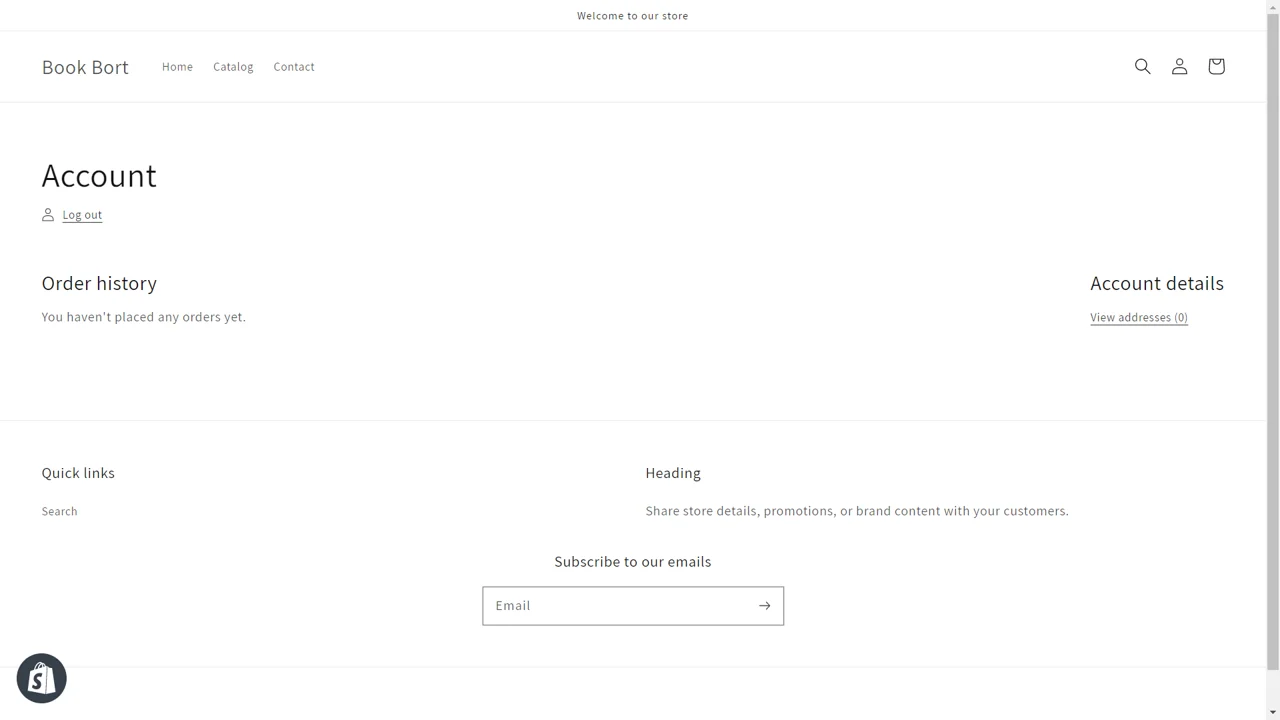The height and width of the screenshot is (720, 1280).
Task: Click the scrollbar down arrow
Action: pos(1272,712)
